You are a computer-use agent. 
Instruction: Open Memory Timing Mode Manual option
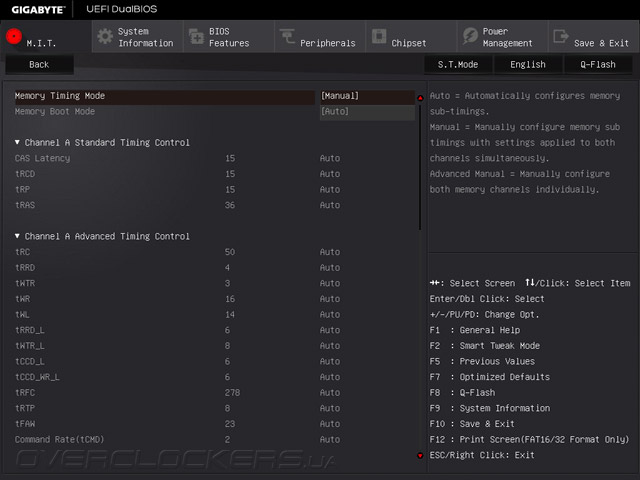[340, 97]
